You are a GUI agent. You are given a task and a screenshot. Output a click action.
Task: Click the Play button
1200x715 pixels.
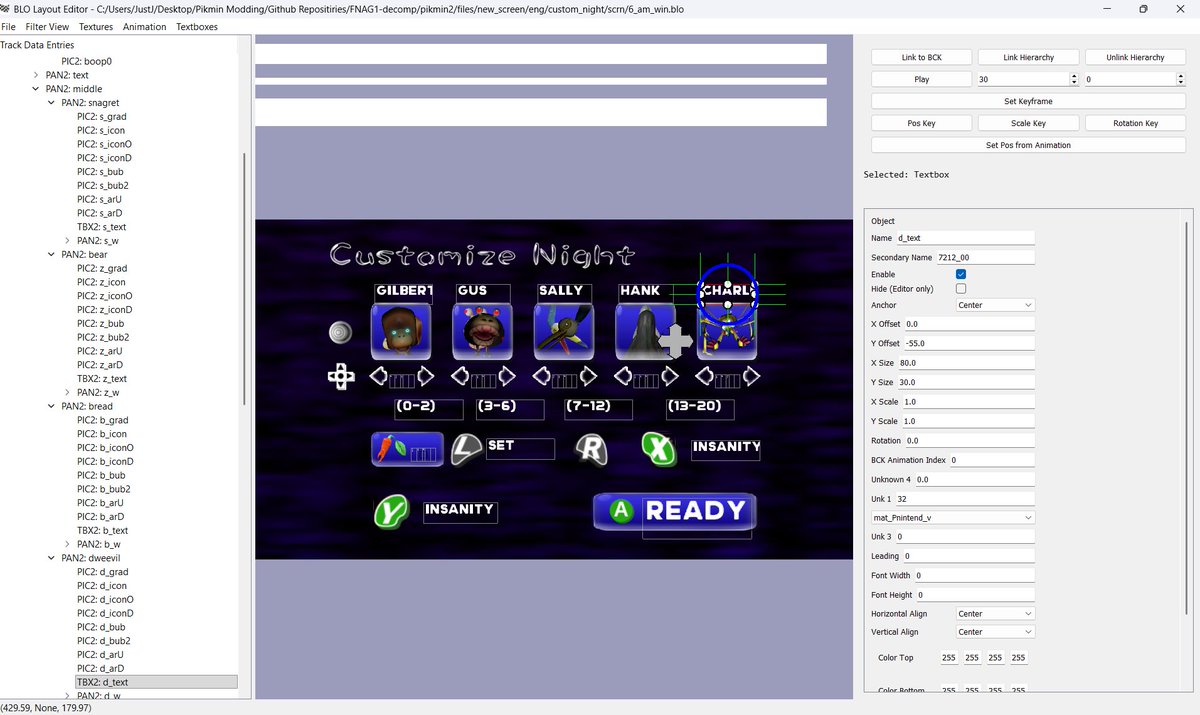922,79
